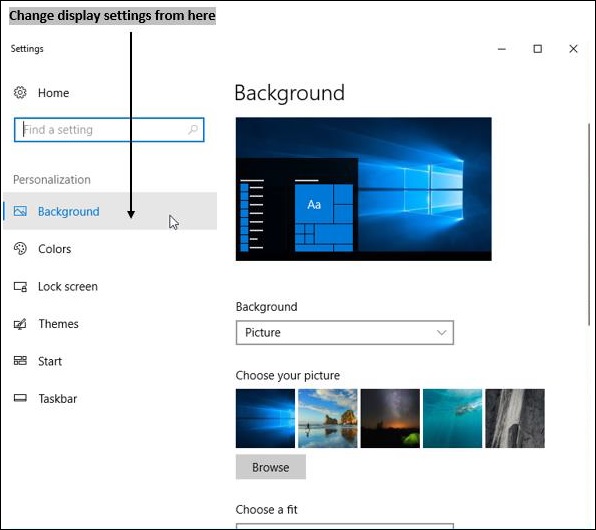Open the Background Picture dropdown

tap(345, 333)
